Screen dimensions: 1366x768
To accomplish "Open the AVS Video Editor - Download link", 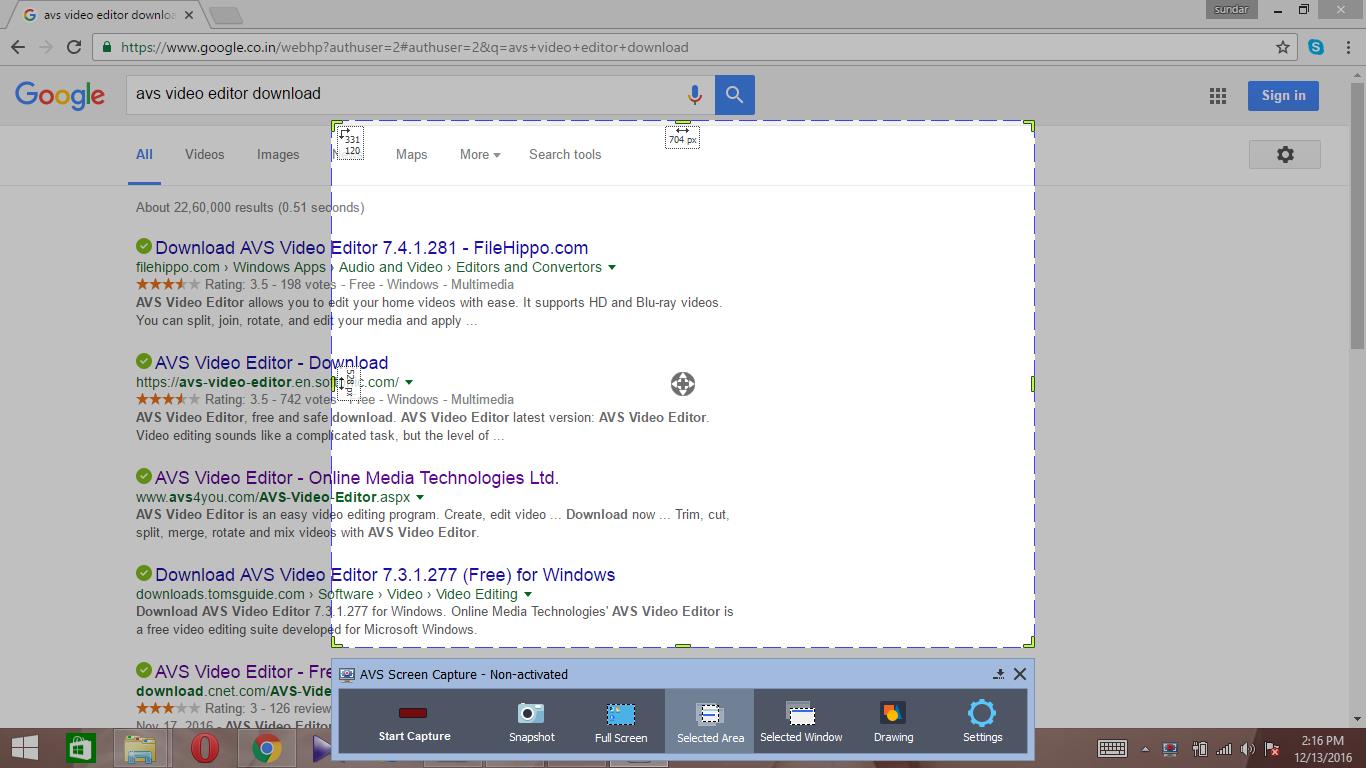I will 271,363.
